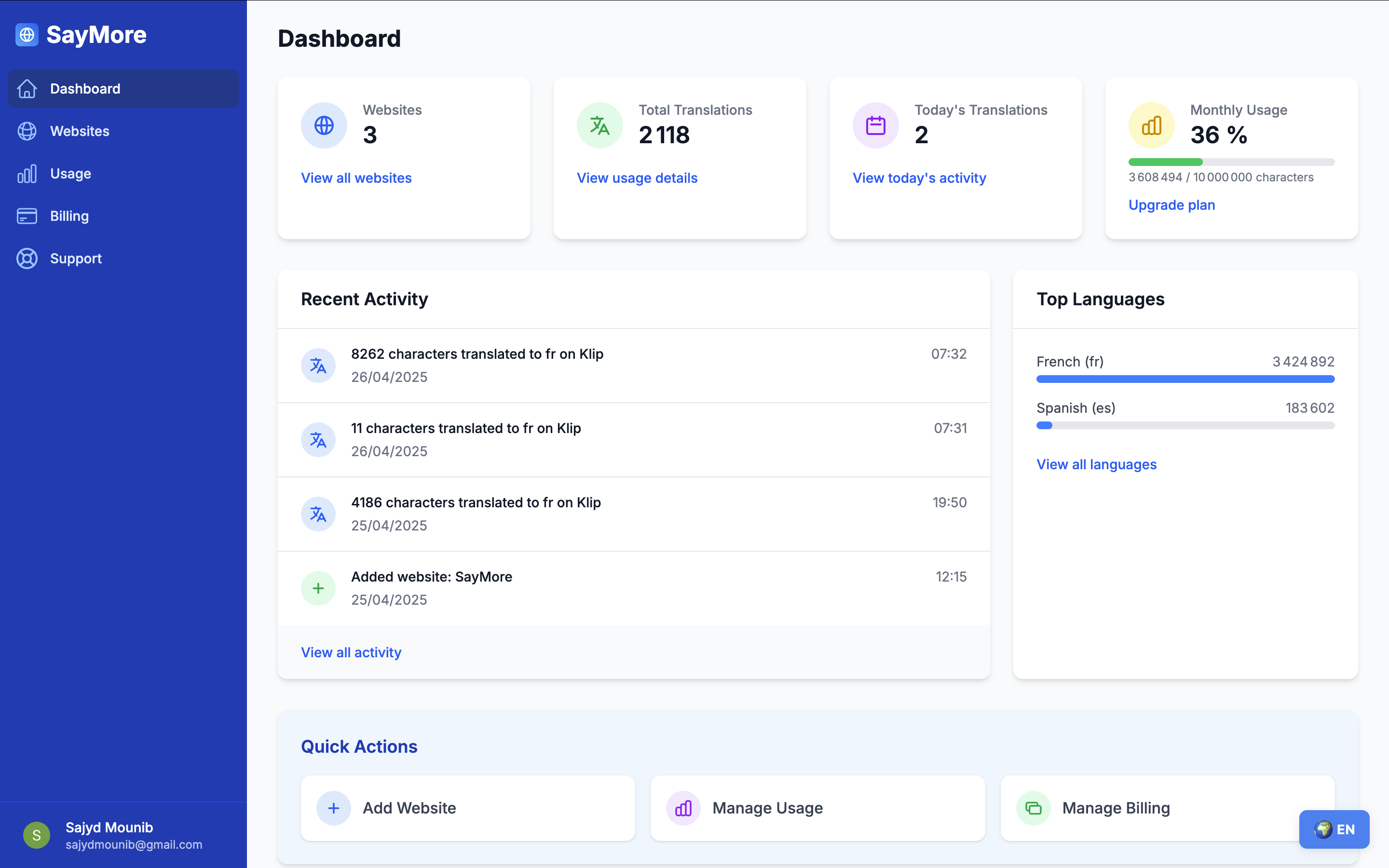Open the EN language switcher
The height and width of the screenshot is (868, 1389).
[1334, 829]
